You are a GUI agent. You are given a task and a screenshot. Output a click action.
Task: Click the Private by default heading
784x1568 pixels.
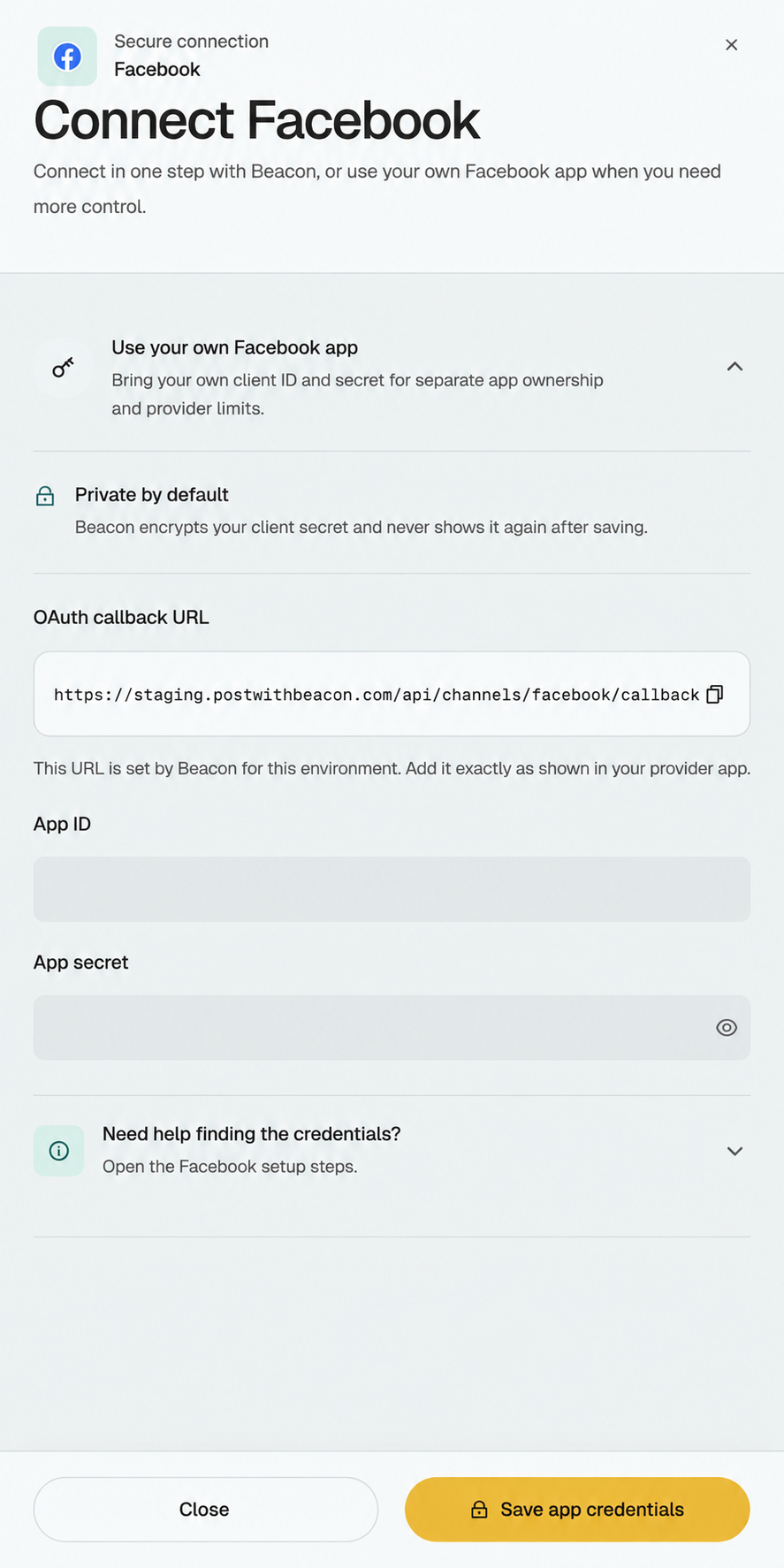(x=151, y=495)
